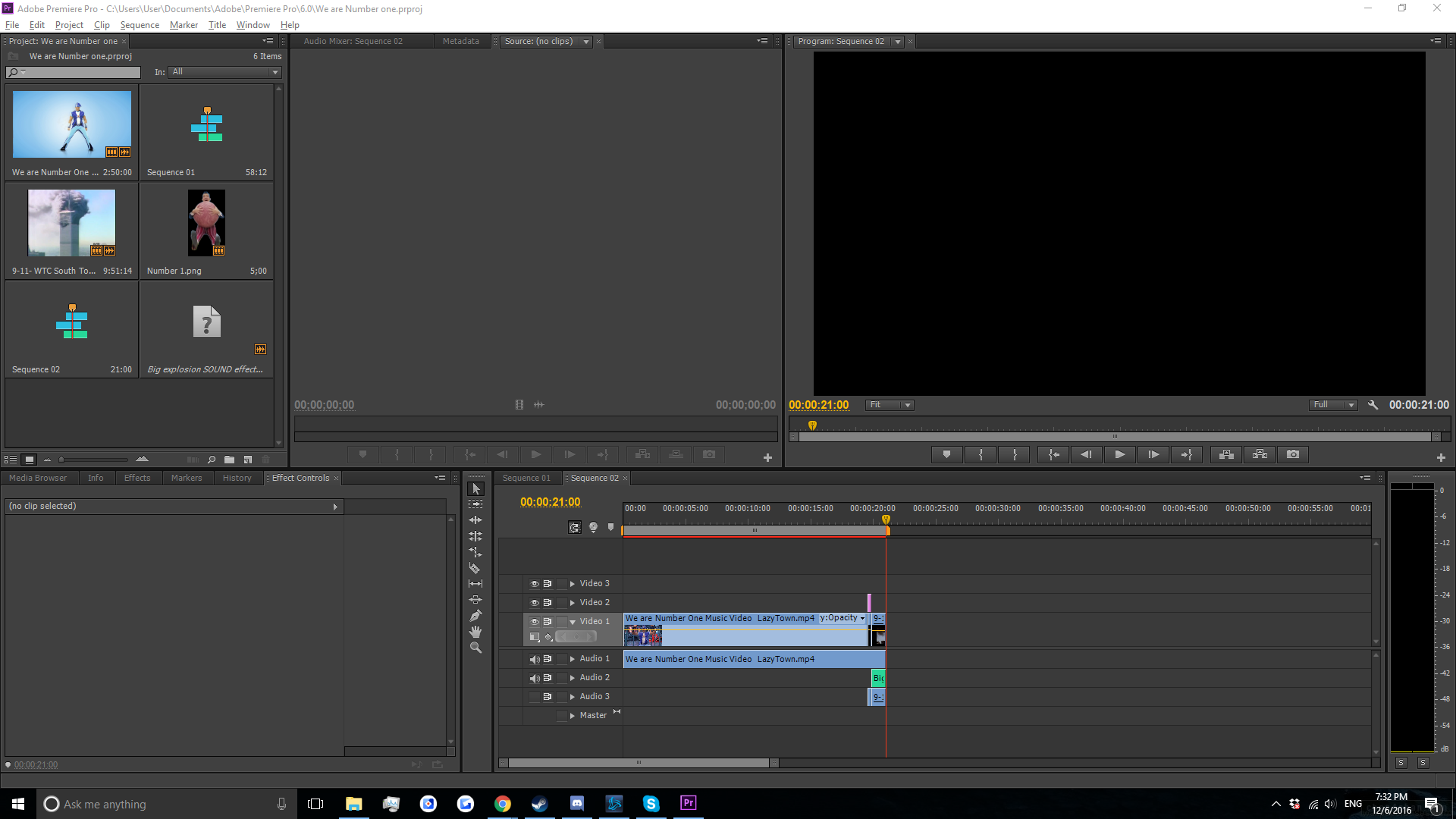The height and width of the screenshot is (819, 1456).
Task: Toggle Video 3 track visibility eye
Action: click(535, 584)
